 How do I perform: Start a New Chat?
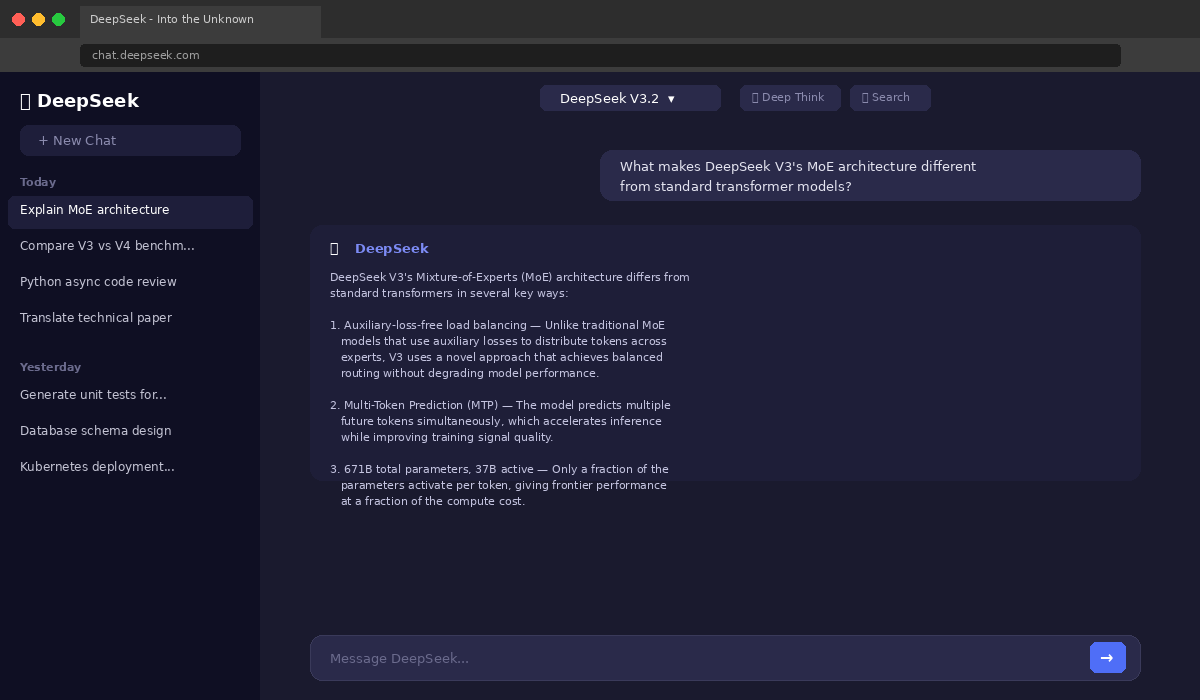(x=130, y=140)
